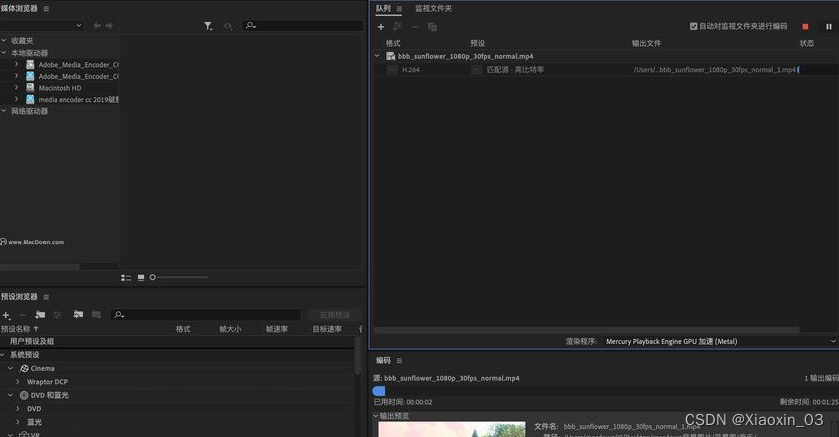The width and height of the screenshot is (839, 437).
Task: Click the 目标速率 column header
Action: (327, 329)
